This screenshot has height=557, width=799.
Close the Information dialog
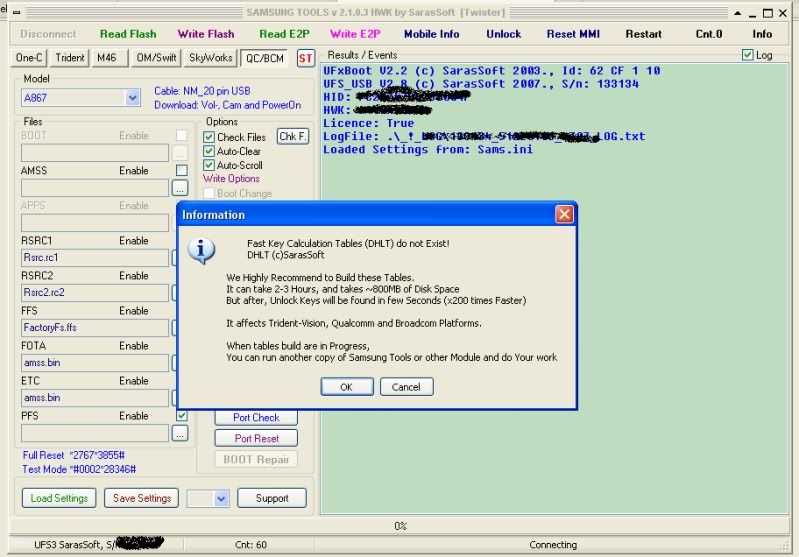[564, 215]
